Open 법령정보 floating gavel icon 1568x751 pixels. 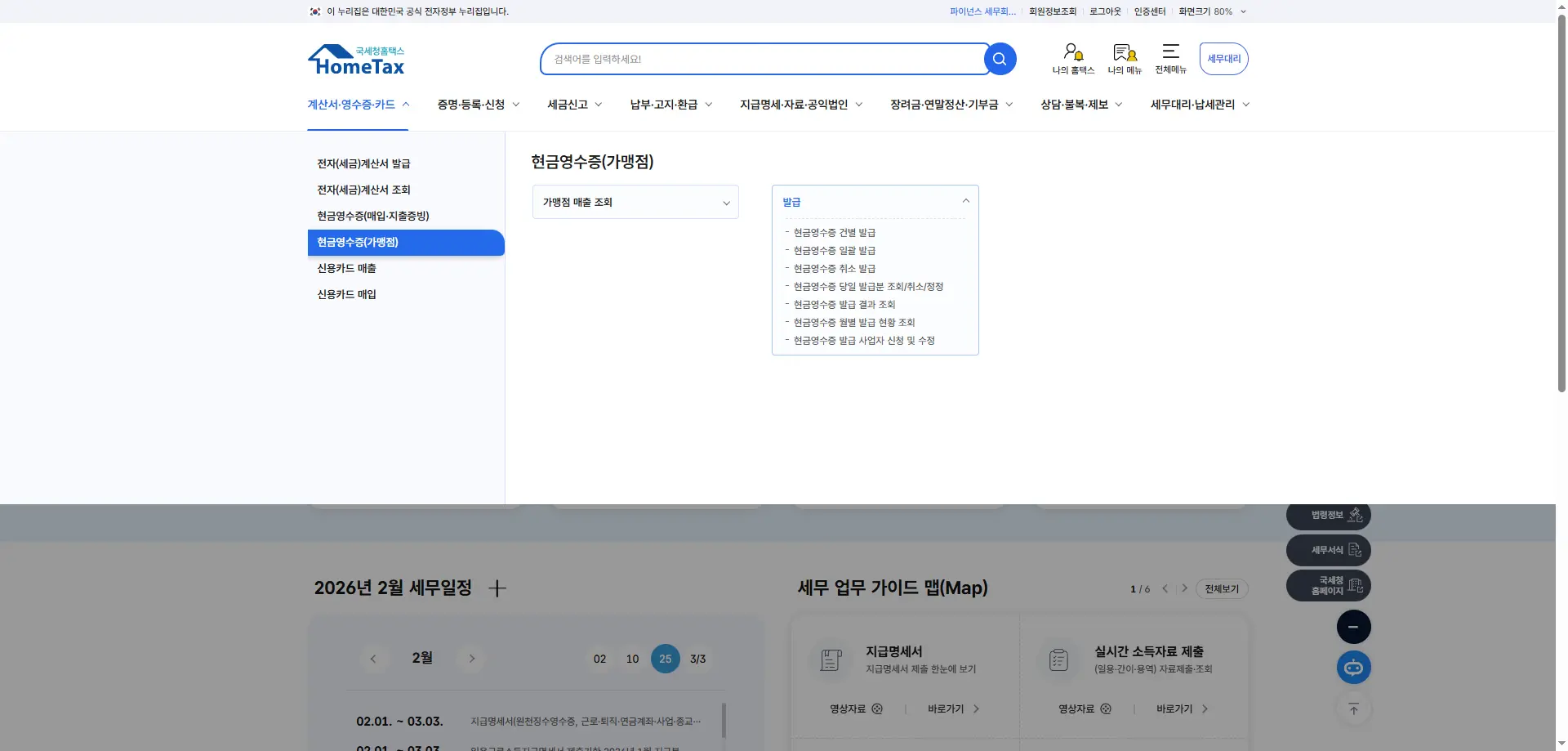click(x=1328, y=515)
